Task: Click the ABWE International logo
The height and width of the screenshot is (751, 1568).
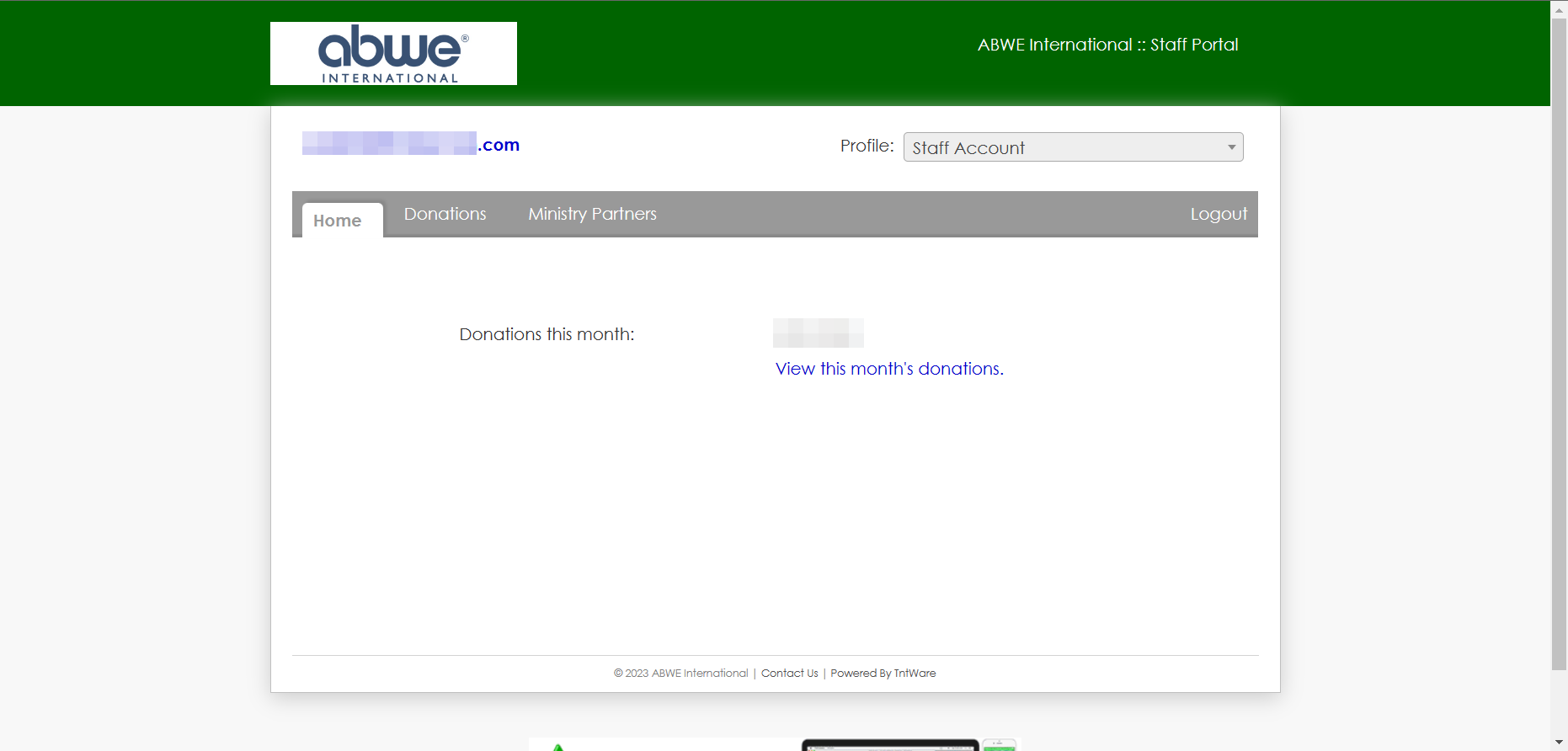Action: [393, 53]
